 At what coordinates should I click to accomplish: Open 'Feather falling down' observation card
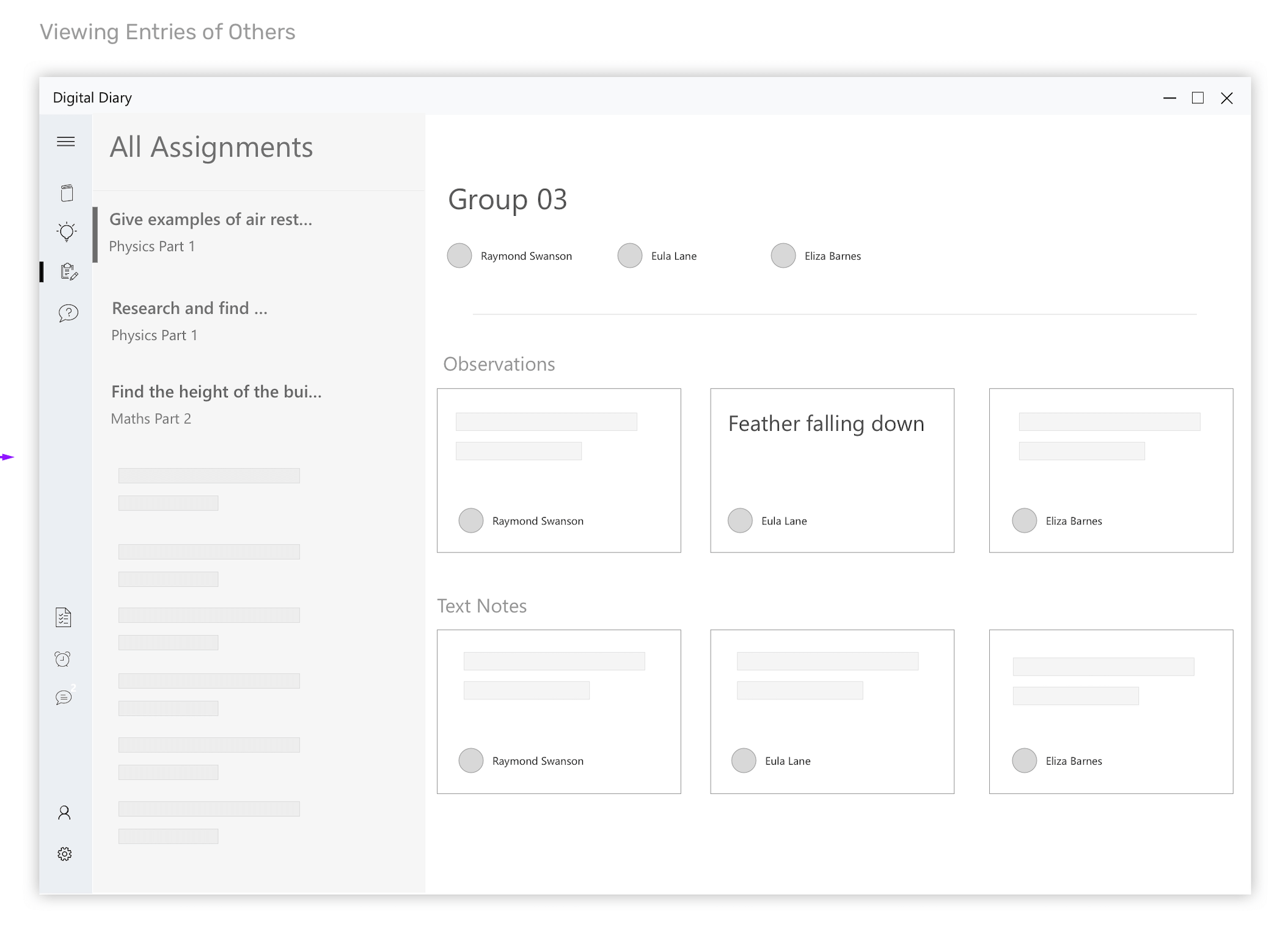pos(832,470)
